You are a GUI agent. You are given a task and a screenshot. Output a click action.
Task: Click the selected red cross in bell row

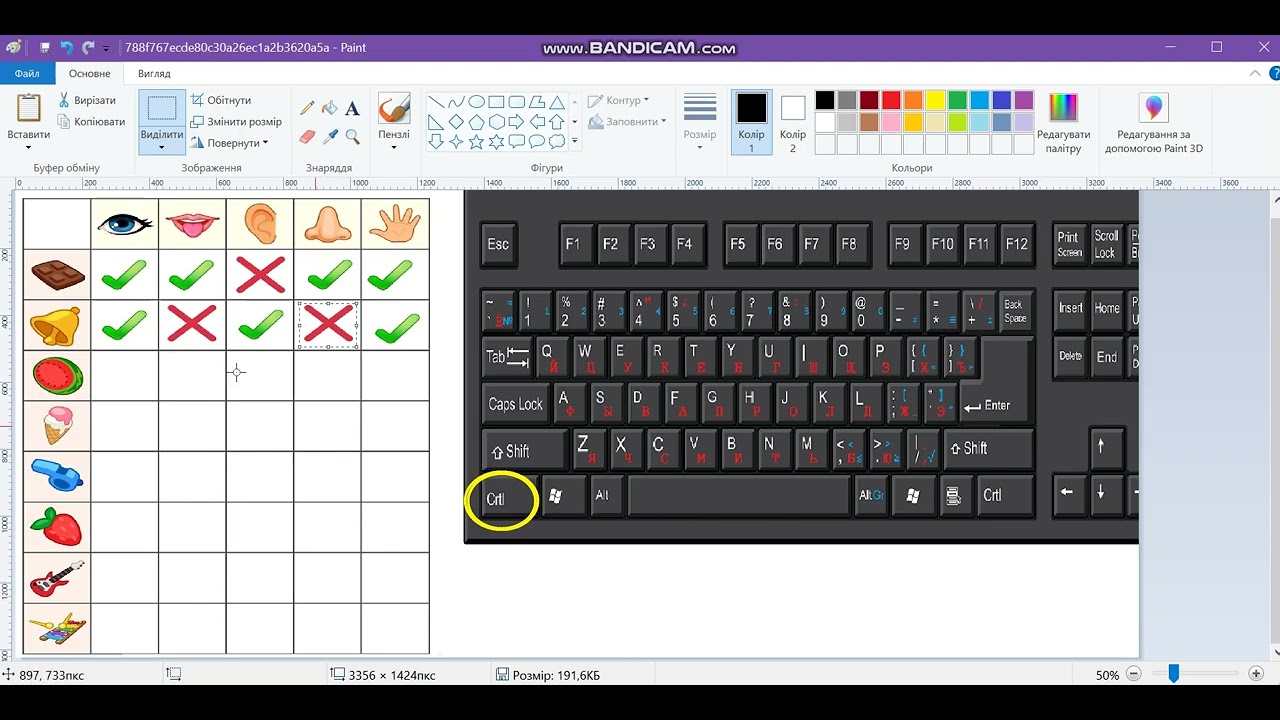(x=328, y=324)
